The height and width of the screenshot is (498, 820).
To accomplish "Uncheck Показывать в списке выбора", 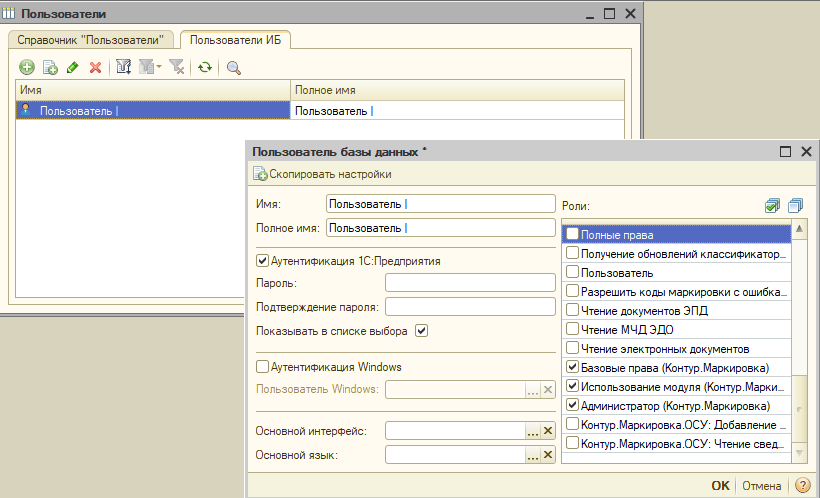I will pyautogui.click(x=421, y=331).
